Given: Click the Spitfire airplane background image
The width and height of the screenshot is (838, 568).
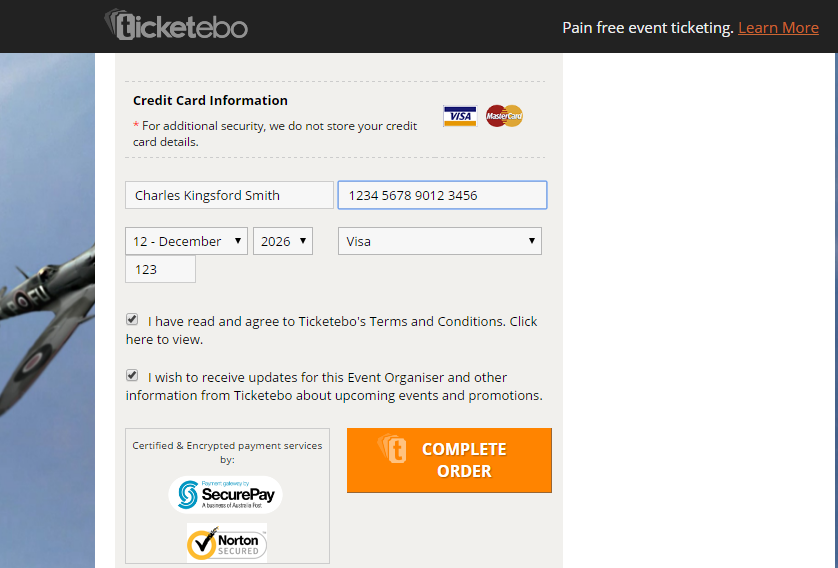Looking at the screenshot, I should pos(48,310).
